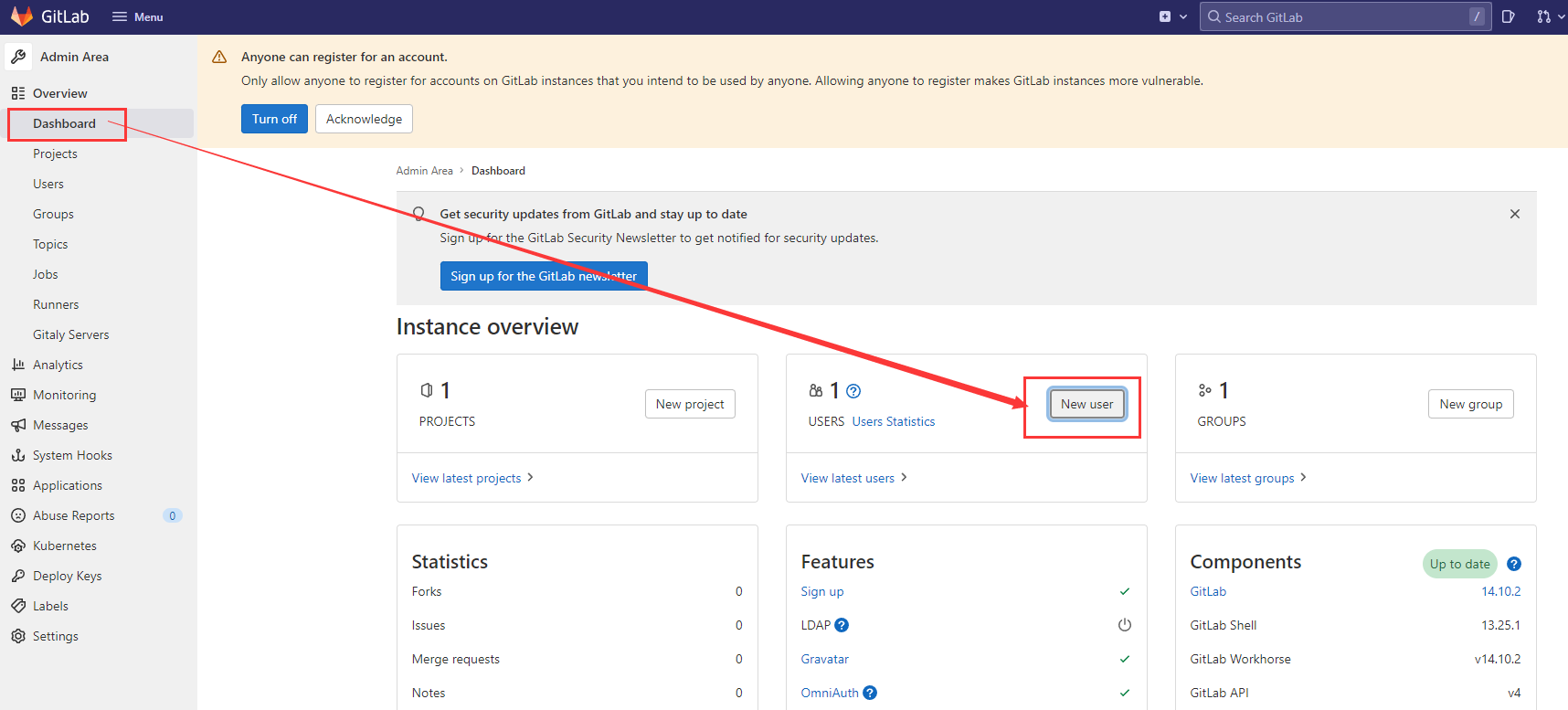This screenshot has height=710, width=1568.
Task: Open help icon next to LDAP
Action: pyautogui.click(x=842, y=625)
